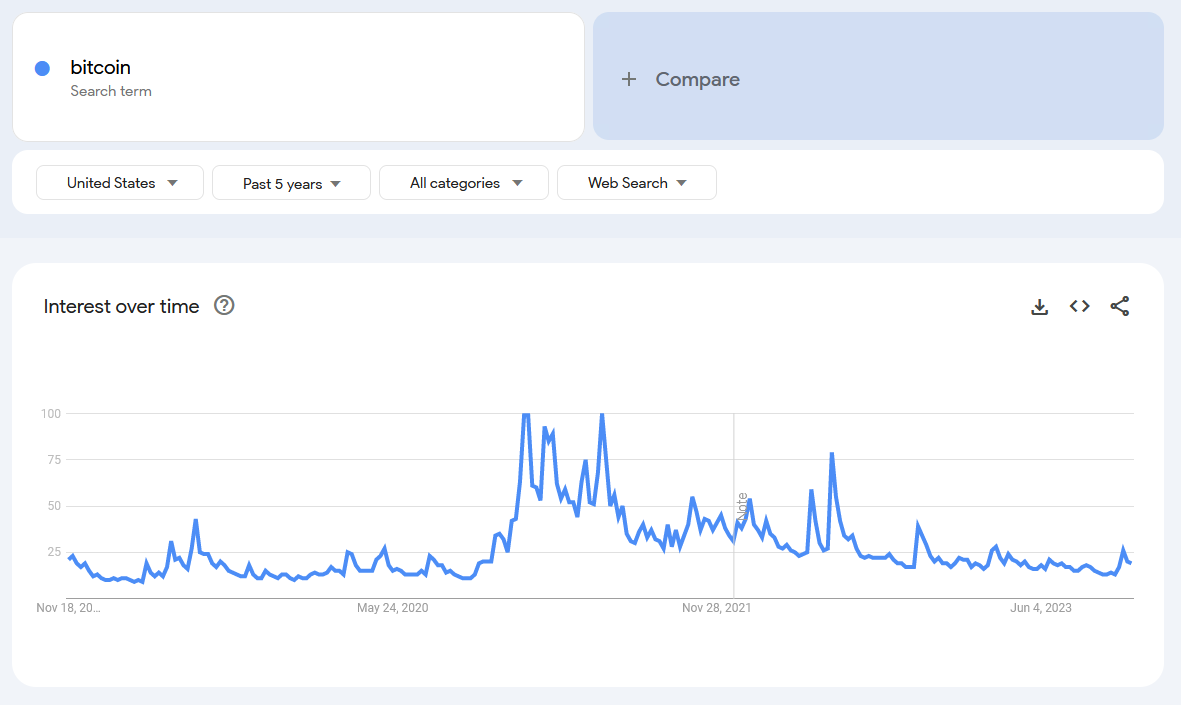Image resolution: width=1181 pixels, height=705 pixels.
Task: Open the embed code icon
Action: [x=1079, y=306]
